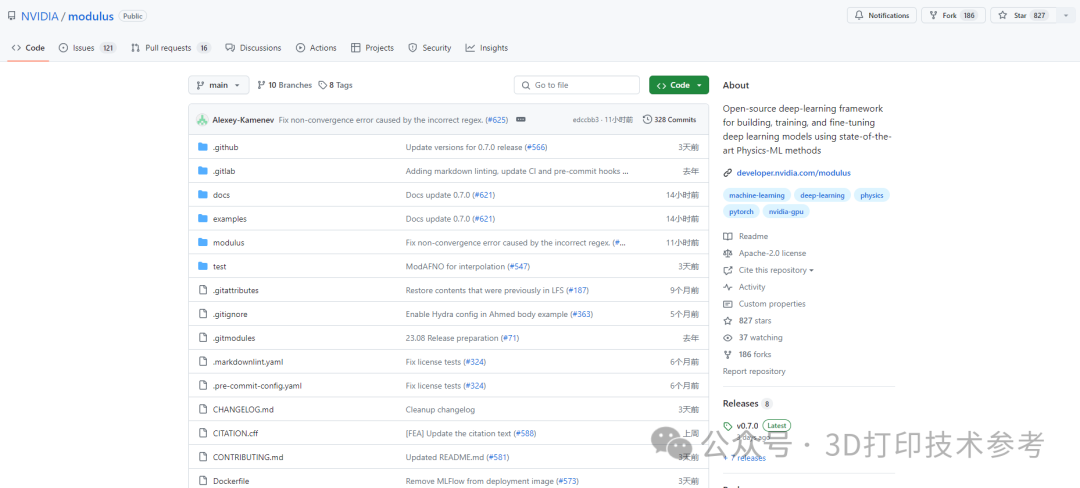Click the CHANGELOG.md file icon
The width and height of the screenshot is (1080, 488).
tap(202, 409)
